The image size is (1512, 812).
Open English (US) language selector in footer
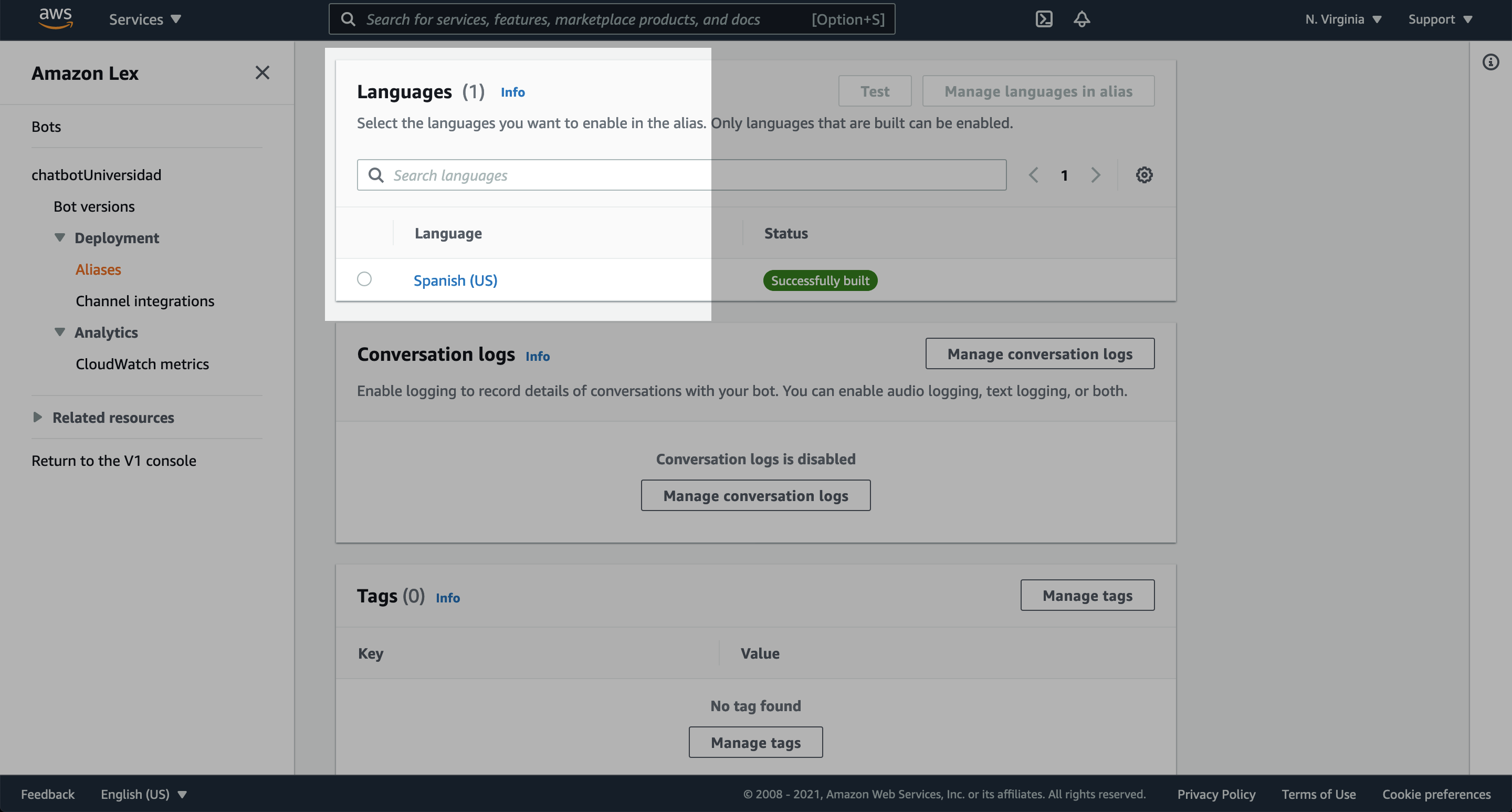[143, 794]
